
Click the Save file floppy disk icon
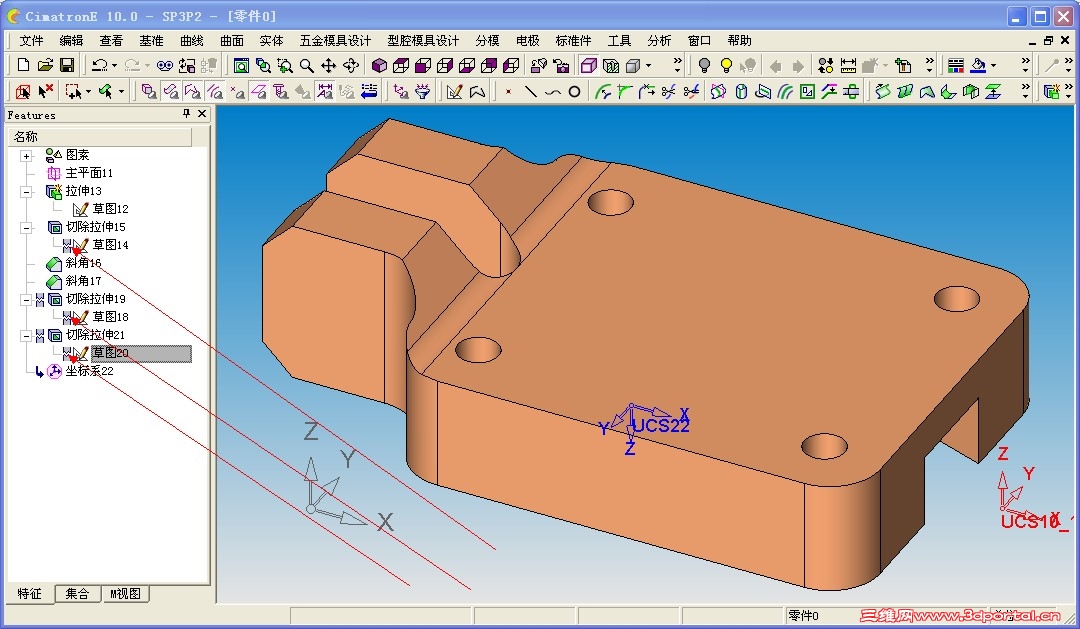[67, 65]
